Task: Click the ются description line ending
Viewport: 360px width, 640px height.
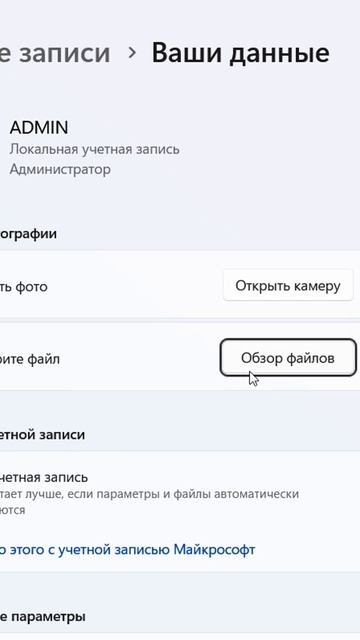Action: [13, 510]
